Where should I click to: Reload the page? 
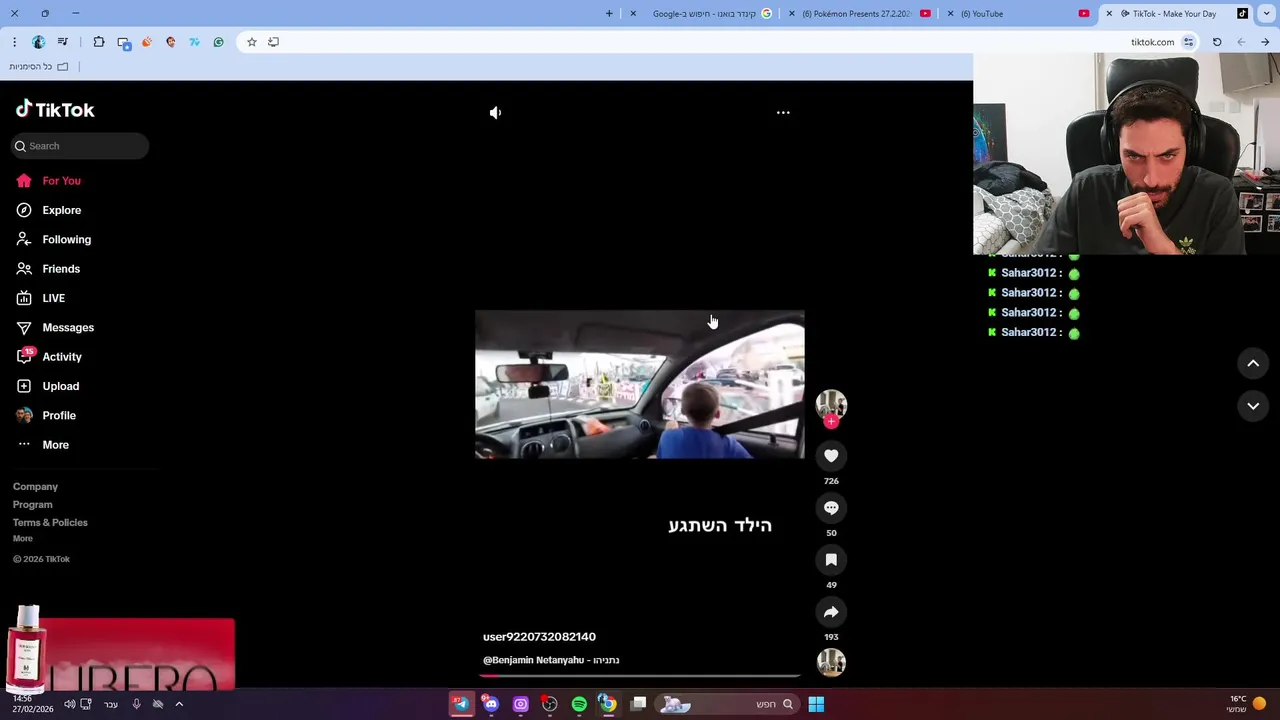point(1217,42)
